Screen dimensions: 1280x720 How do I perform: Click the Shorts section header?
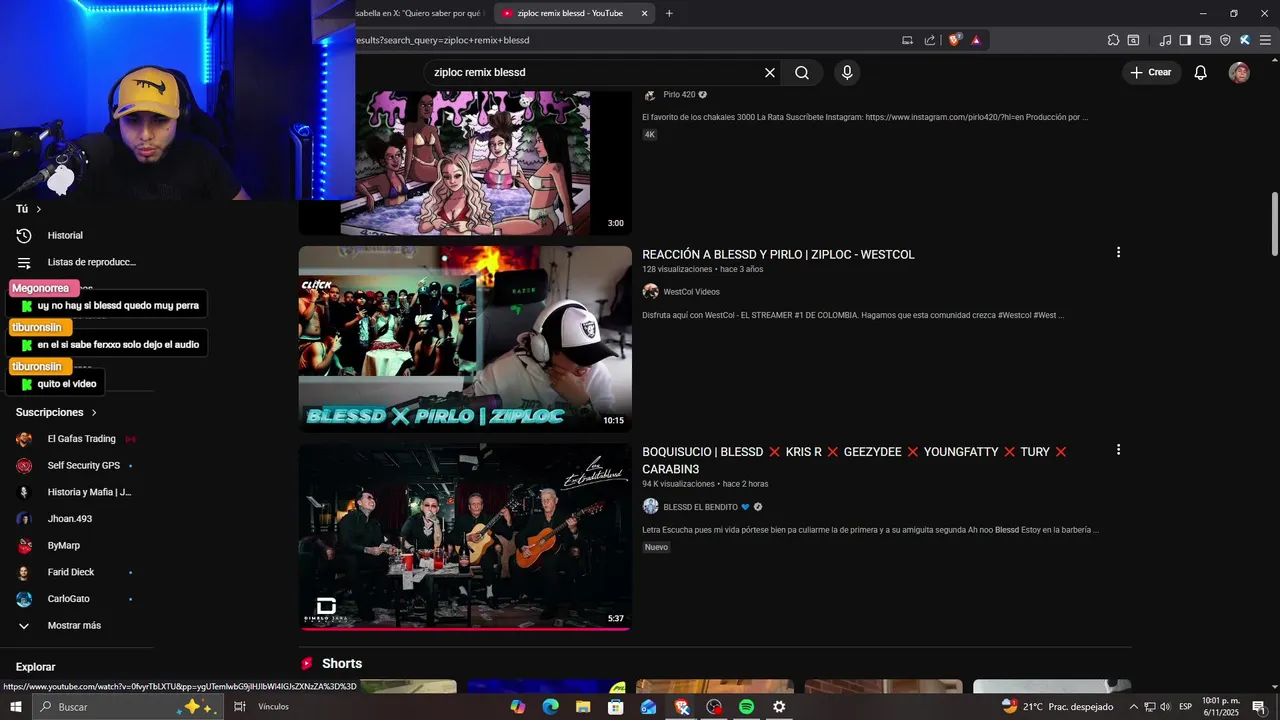point(341,664)
